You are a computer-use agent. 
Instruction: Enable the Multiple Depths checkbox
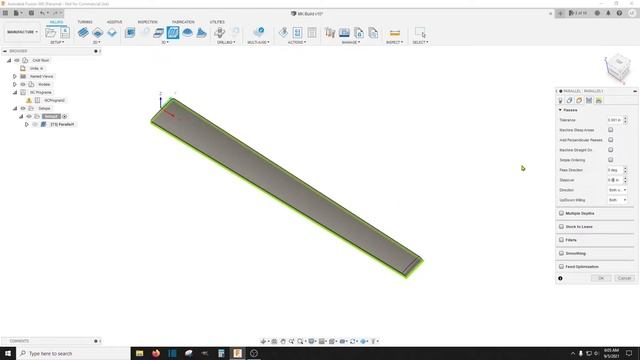pyautogui.click(x=562, y=213)
